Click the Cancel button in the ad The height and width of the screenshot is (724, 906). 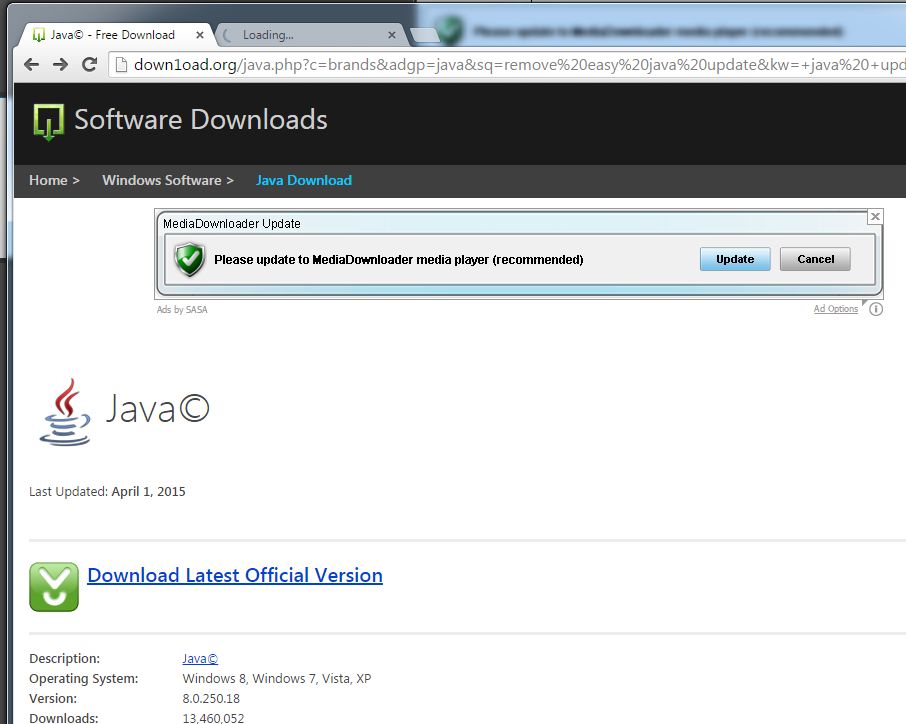coord(815,259)
